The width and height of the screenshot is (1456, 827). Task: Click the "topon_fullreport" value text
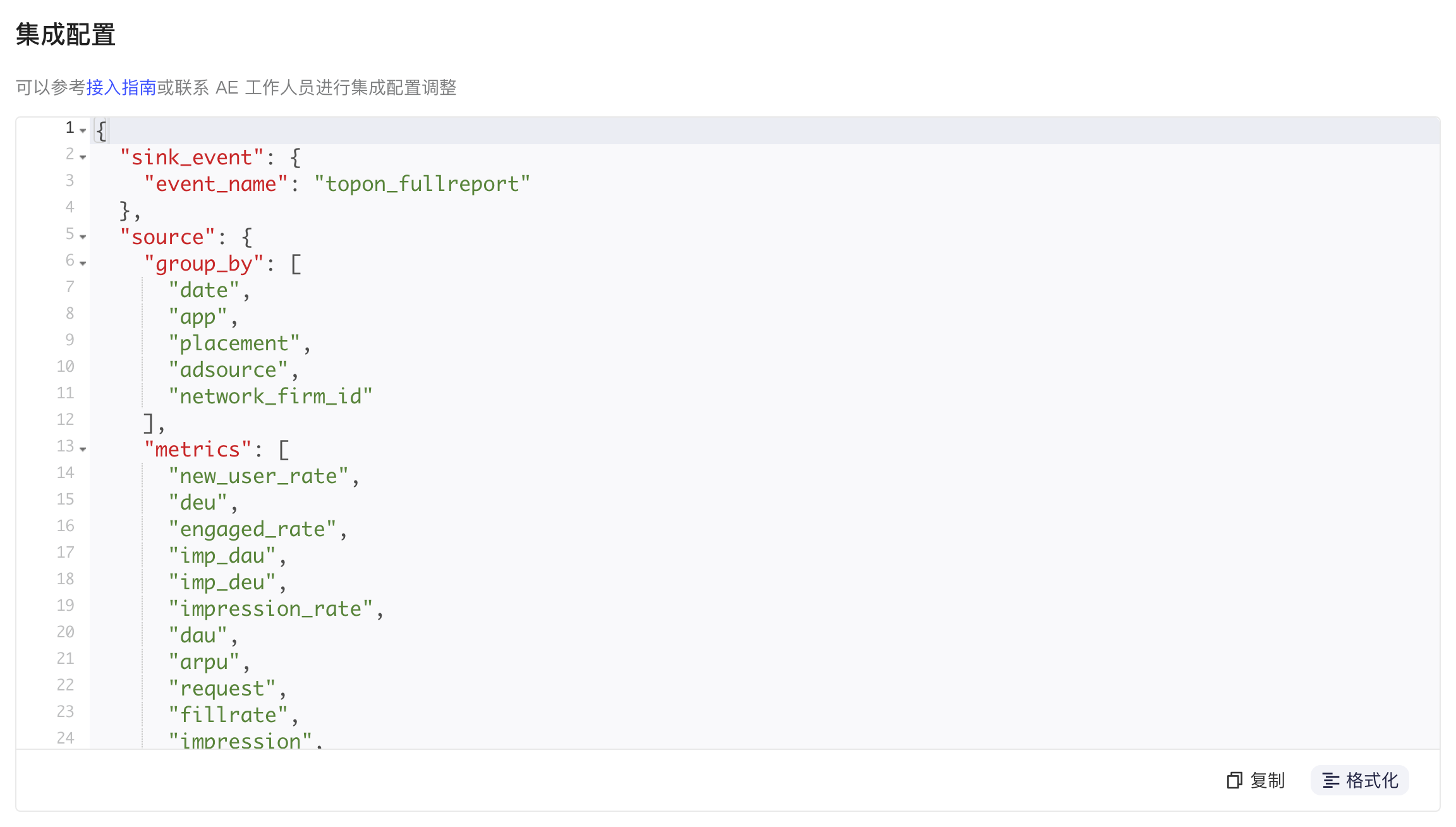tap(422, 184)
